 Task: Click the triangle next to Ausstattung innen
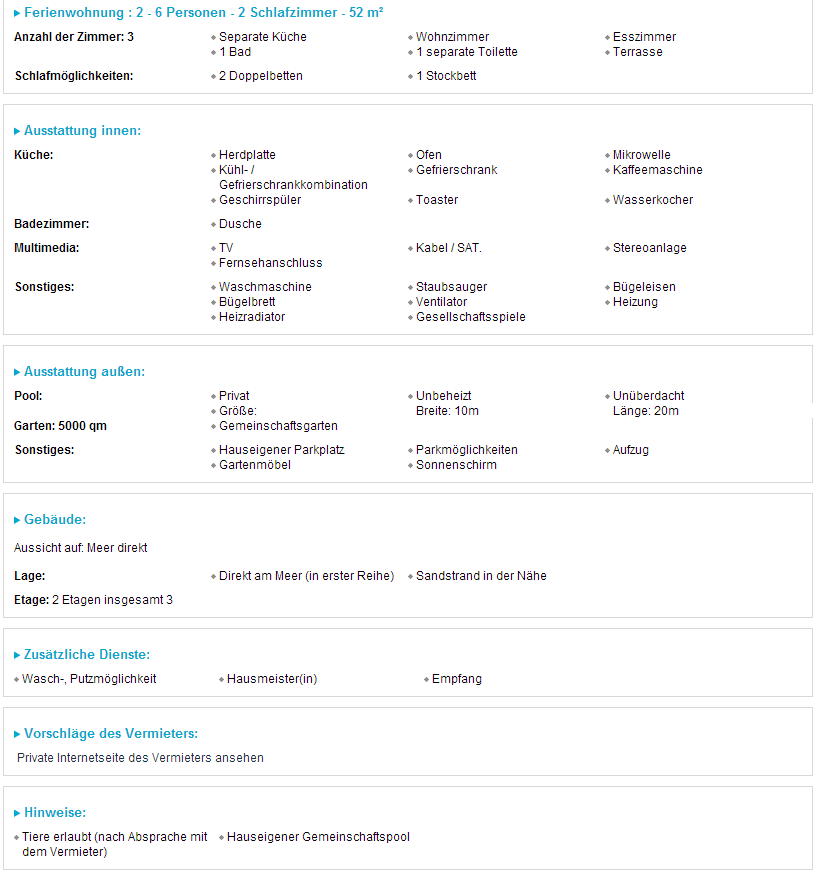[17, 131]
